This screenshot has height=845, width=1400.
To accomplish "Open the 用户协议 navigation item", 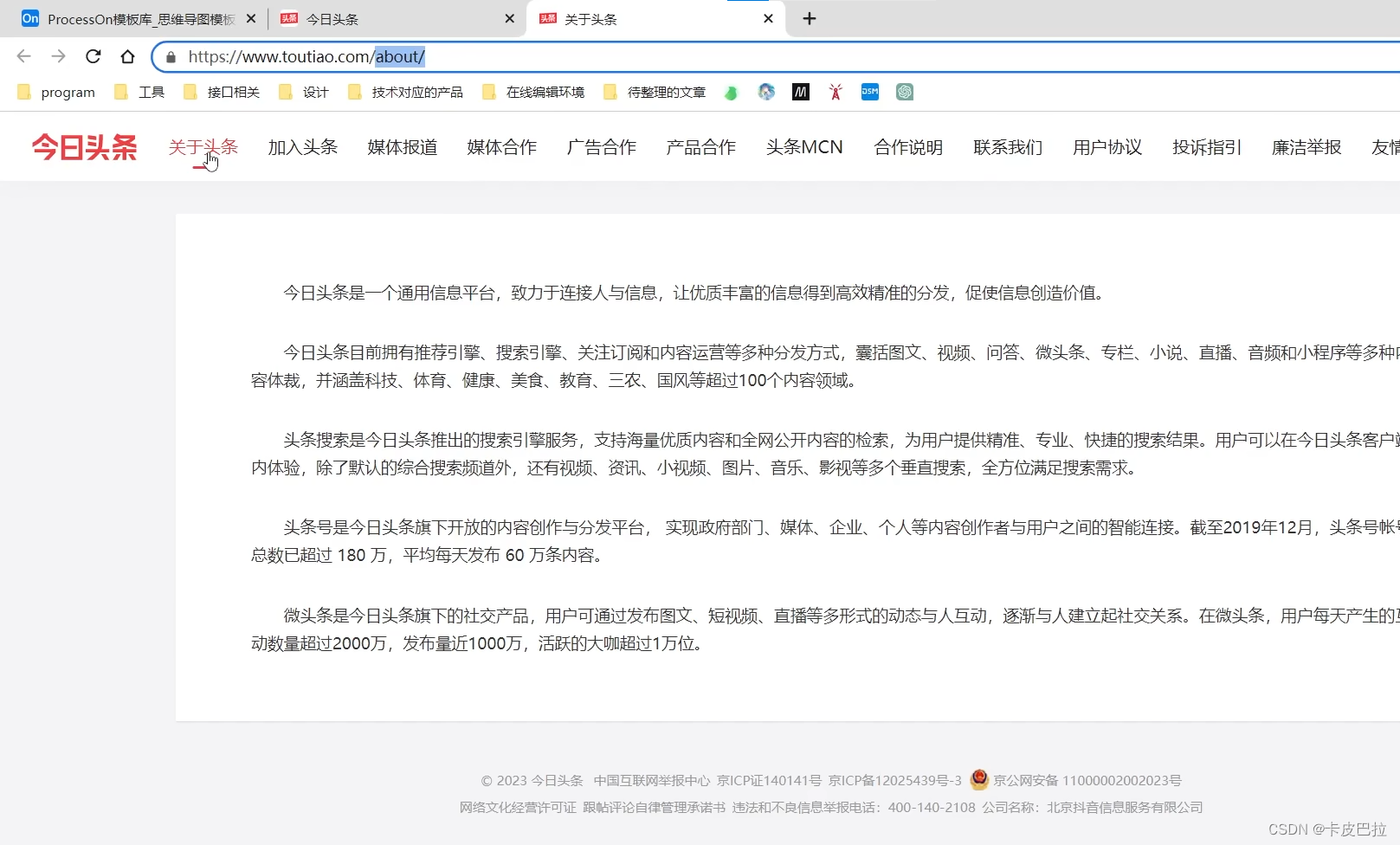I will (1107, 147).
